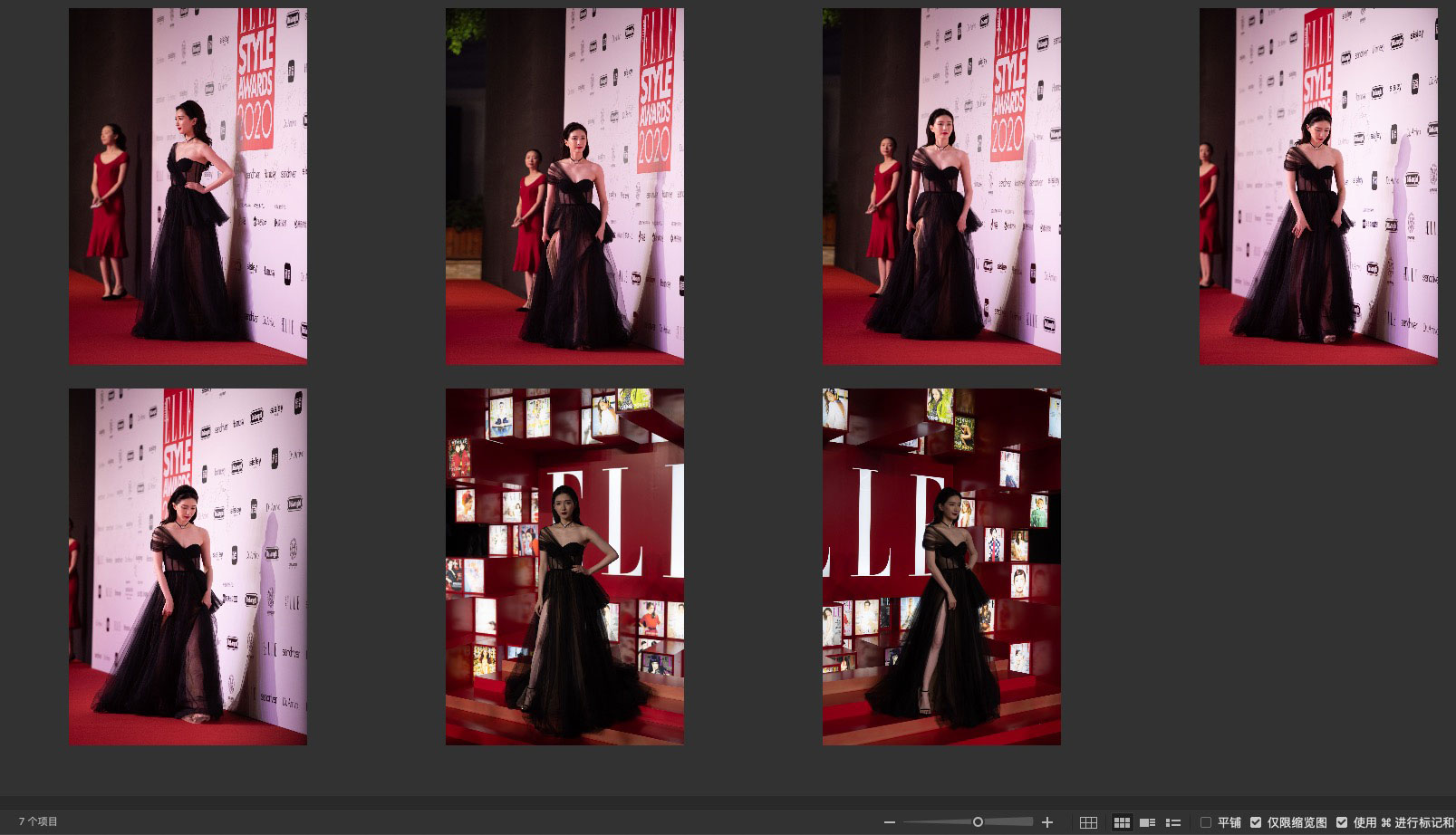The height and width of the screenshot is (835, 1456).
Task: Click the grid lock icon
Action: tap(1088, 822)
